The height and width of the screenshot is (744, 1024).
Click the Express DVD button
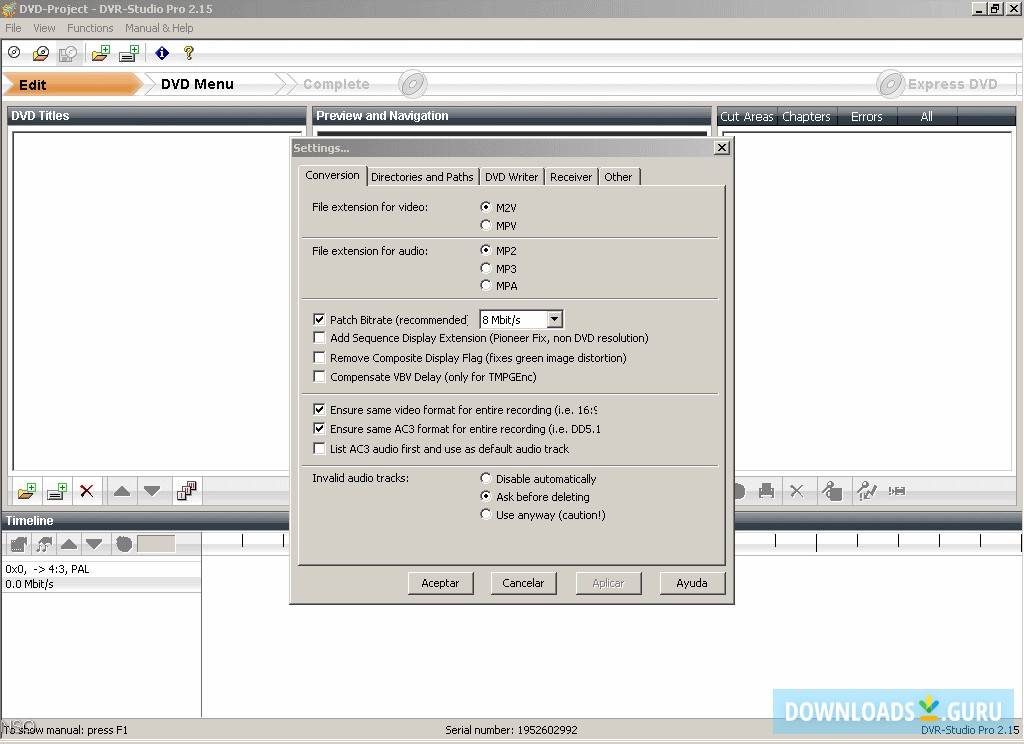tap(952, 84)
